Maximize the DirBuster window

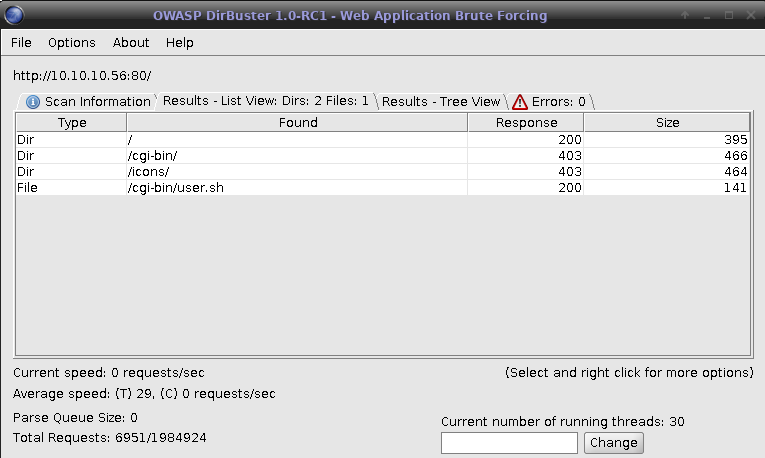point(728,15)
